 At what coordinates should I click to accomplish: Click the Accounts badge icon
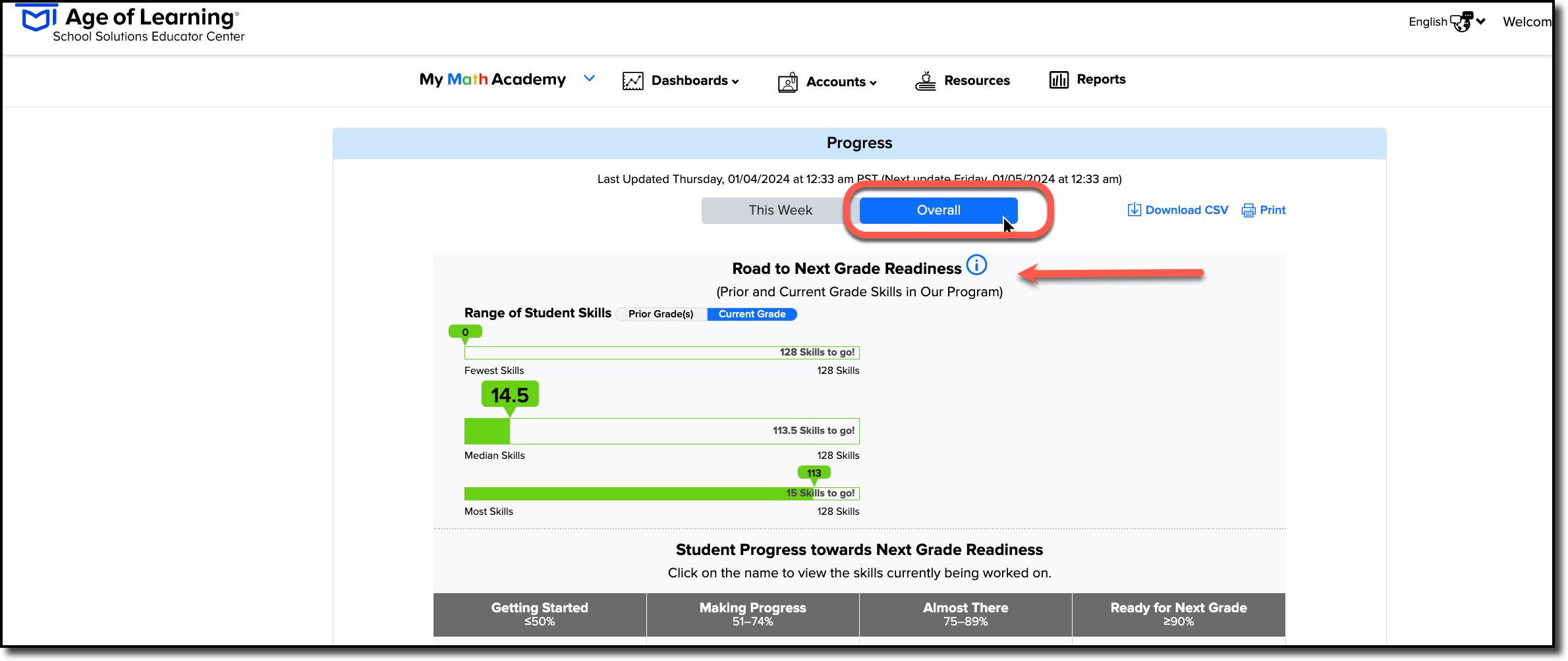point(788,82)
